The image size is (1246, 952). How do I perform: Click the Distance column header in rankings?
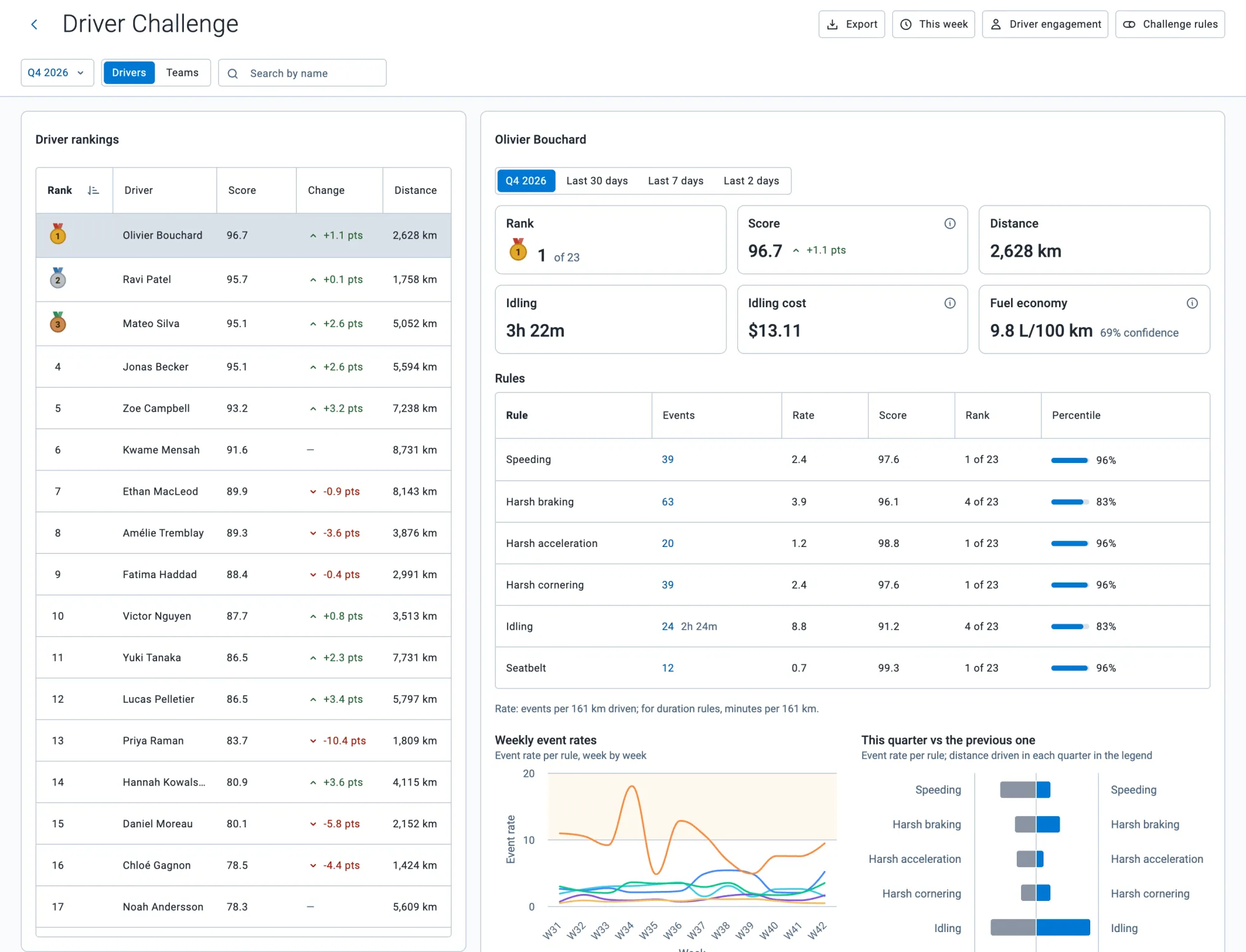pos(416,191)
